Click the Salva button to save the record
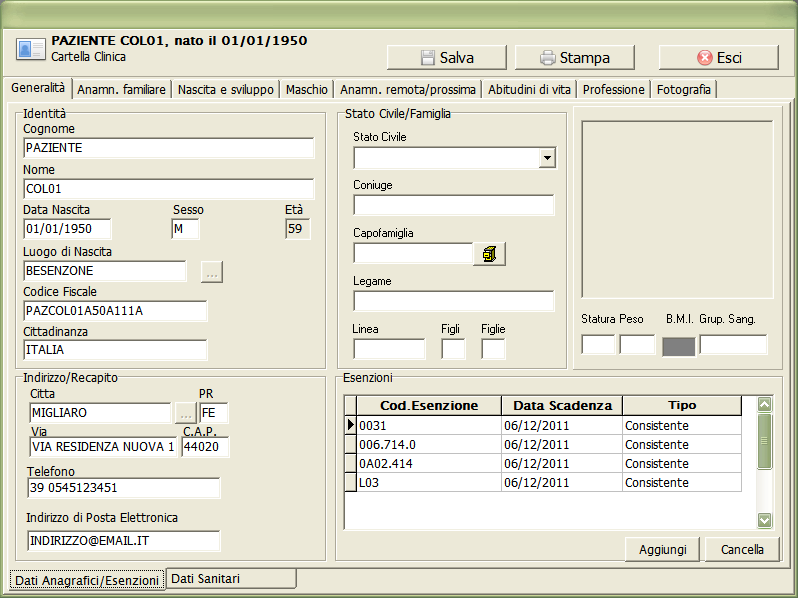 (446, 58)
